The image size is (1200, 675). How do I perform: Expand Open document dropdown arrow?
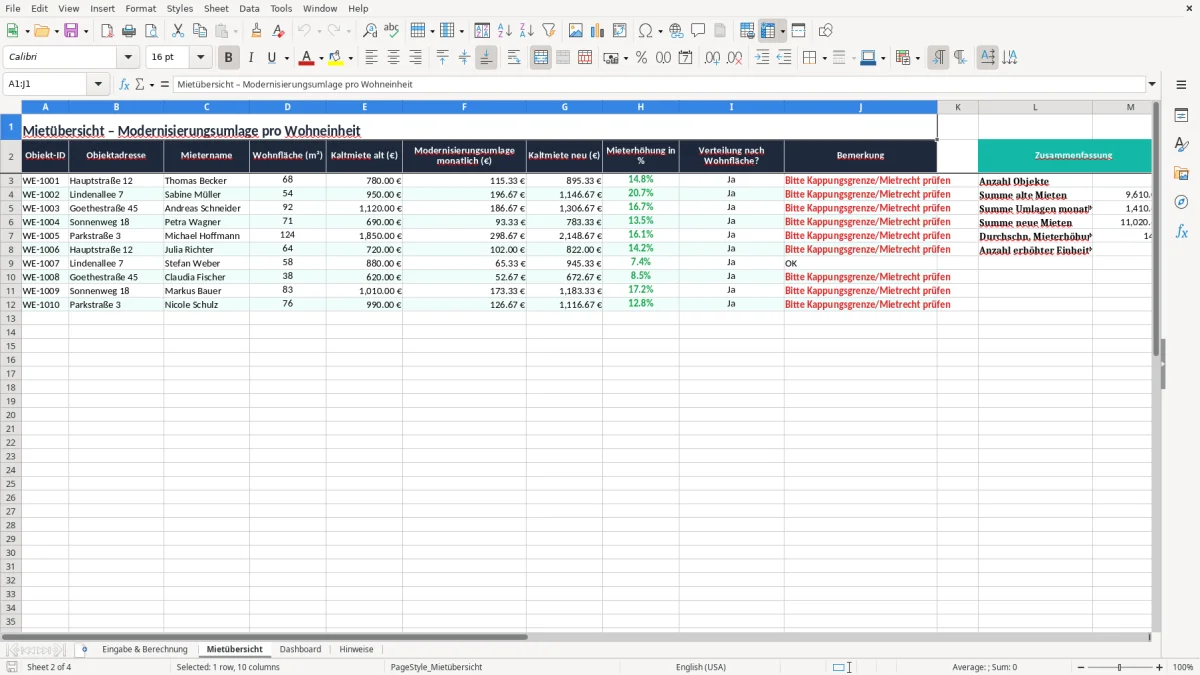tap(56, 31)
